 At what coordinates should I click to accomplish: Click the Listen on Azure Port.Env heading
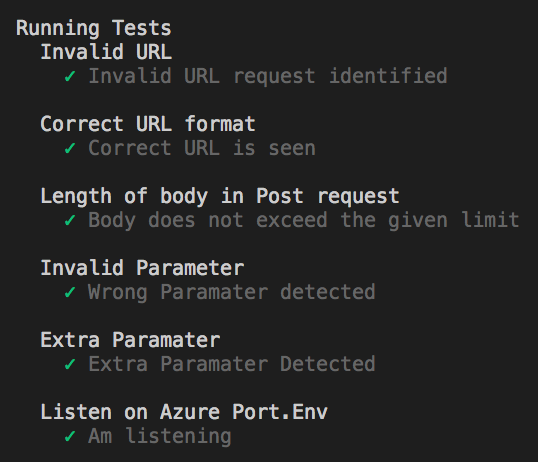pos(184,412)
